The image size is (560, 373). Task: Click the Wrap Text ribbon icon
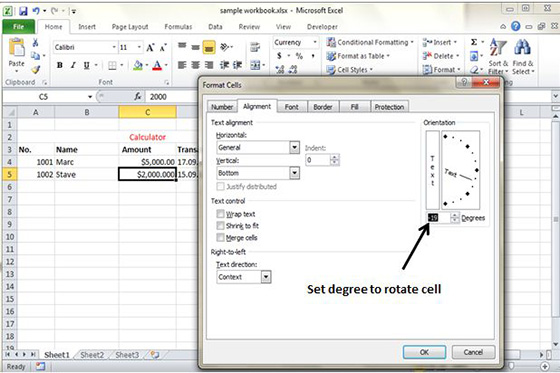[x=255, y=47]
